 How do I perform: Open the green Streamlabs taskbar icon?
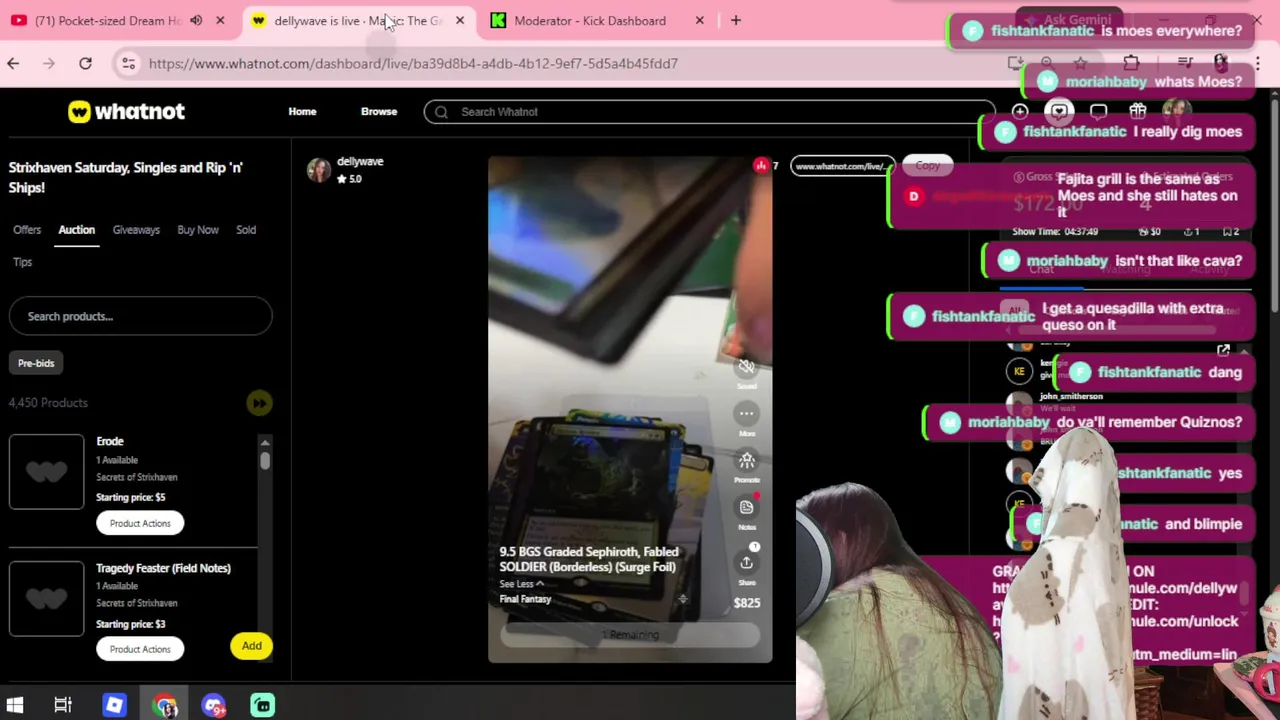[x=263, y=706]
